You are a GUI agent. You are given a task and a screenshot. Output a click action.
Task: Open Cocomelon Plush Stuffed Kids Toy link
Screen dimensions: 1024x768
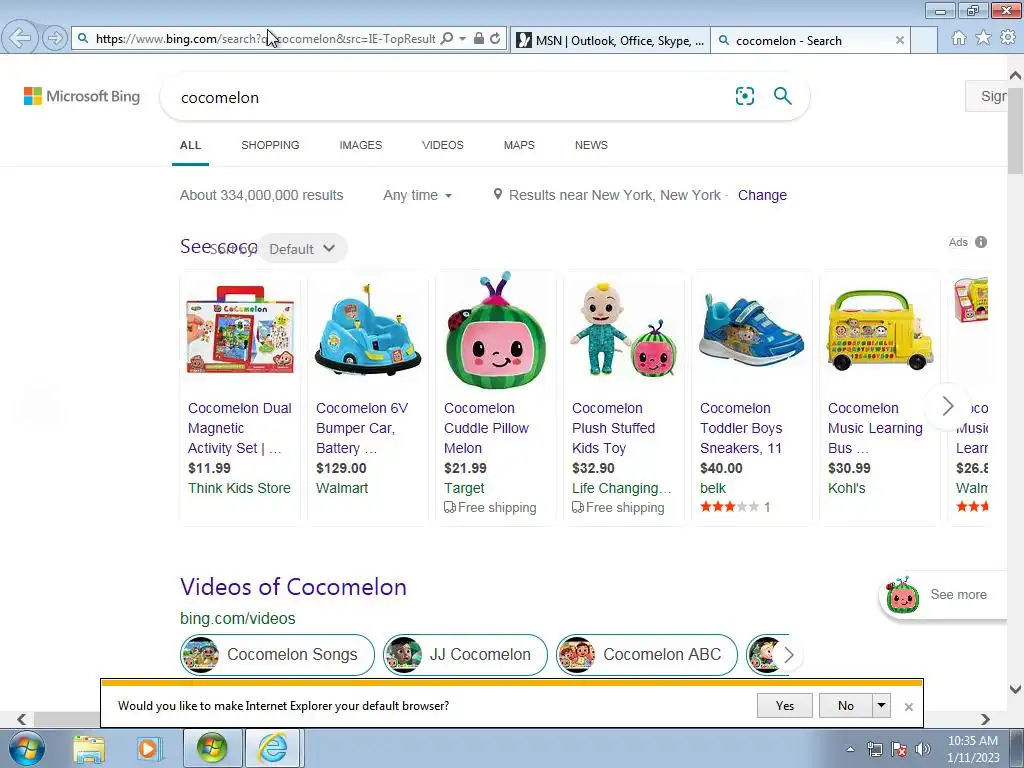pyautogui.click(x=614, y=428)
